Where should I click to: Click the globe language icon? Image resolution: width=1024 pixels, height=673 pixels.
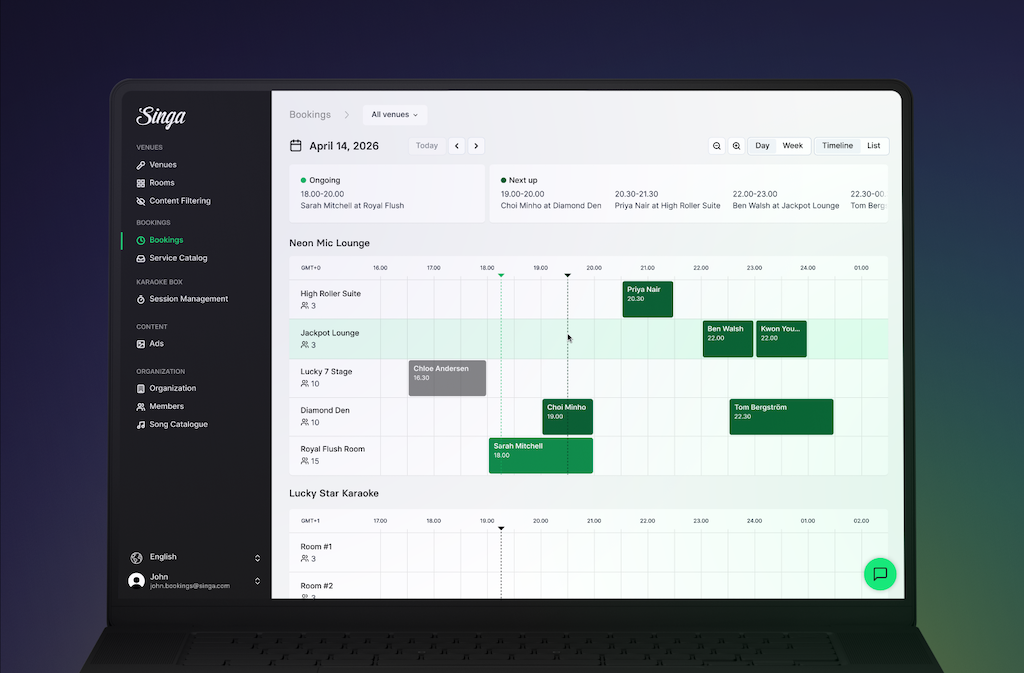click(x=136, y=557)
